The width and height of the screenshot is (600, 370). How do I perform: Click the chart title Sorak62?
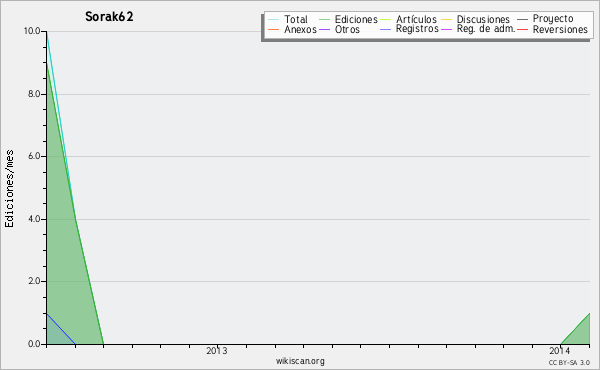[x=109, y=17]
